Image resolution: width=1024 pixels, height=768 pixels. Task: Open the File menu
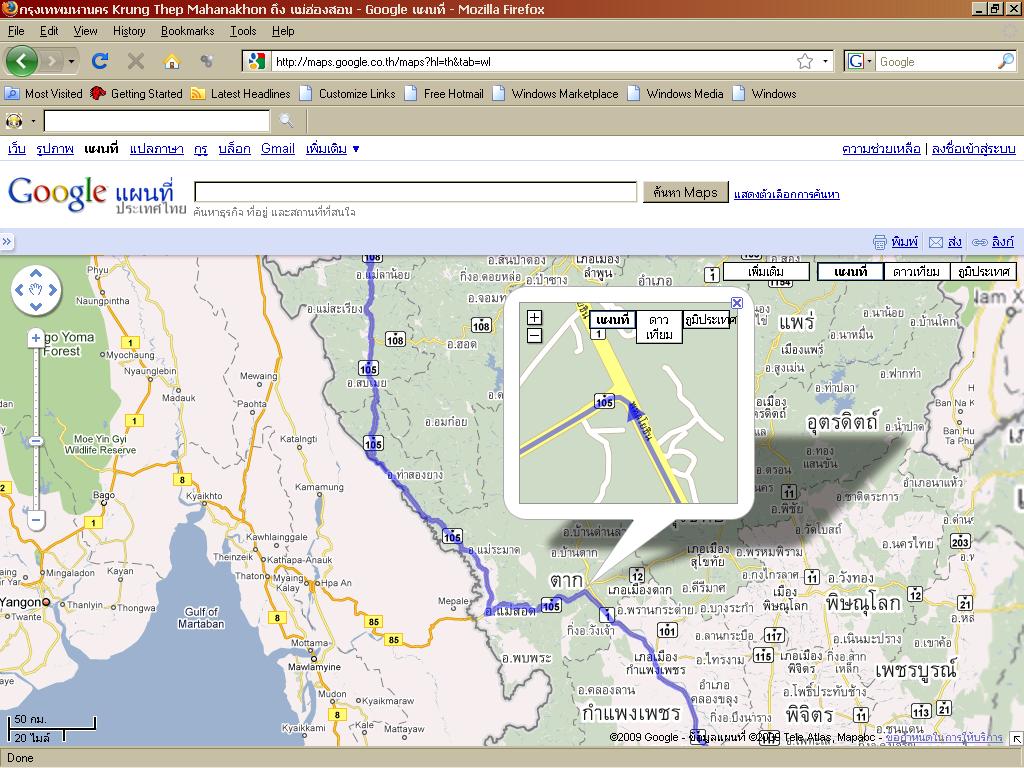[x=16, y=31]
